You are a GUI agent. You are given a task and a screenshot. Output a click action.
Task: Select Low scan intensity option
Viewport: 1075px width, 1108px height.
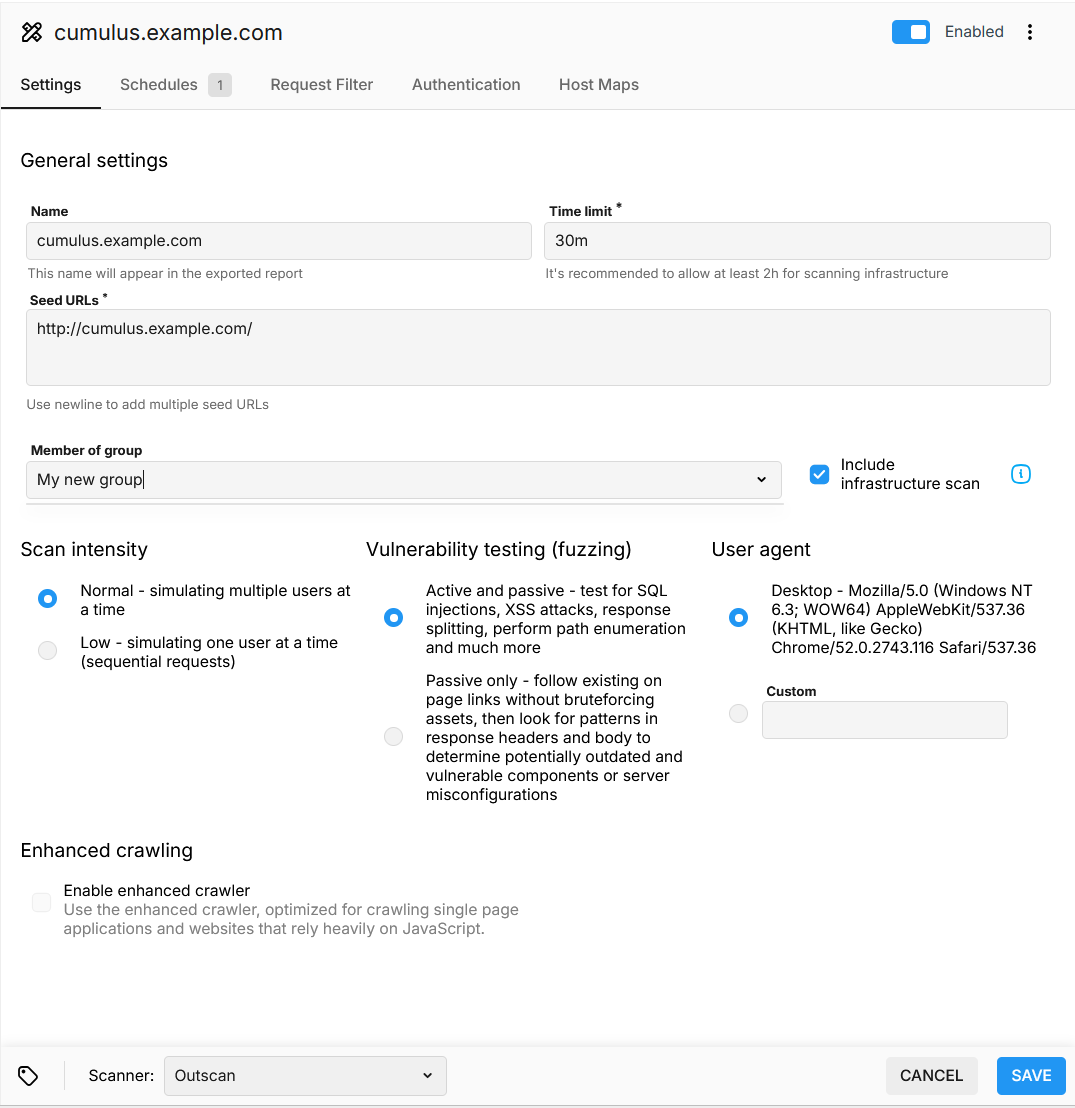pyautogui.click(x=47, y=651)
